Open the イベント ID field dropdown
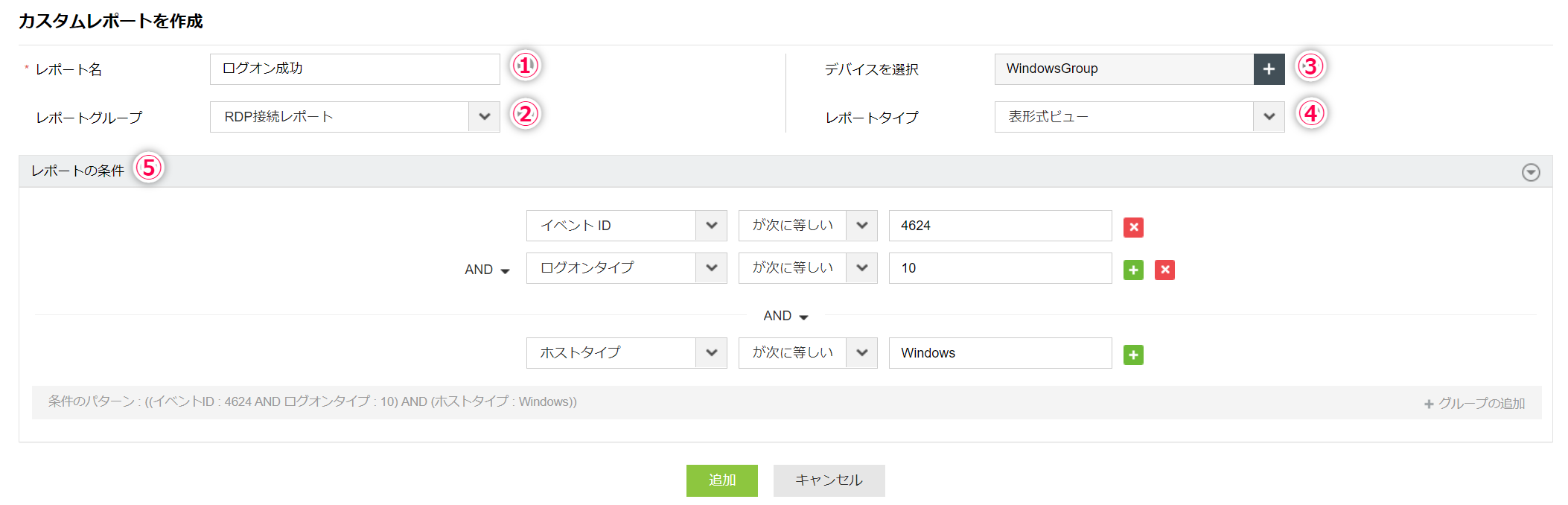 click(x=711, y=226)
